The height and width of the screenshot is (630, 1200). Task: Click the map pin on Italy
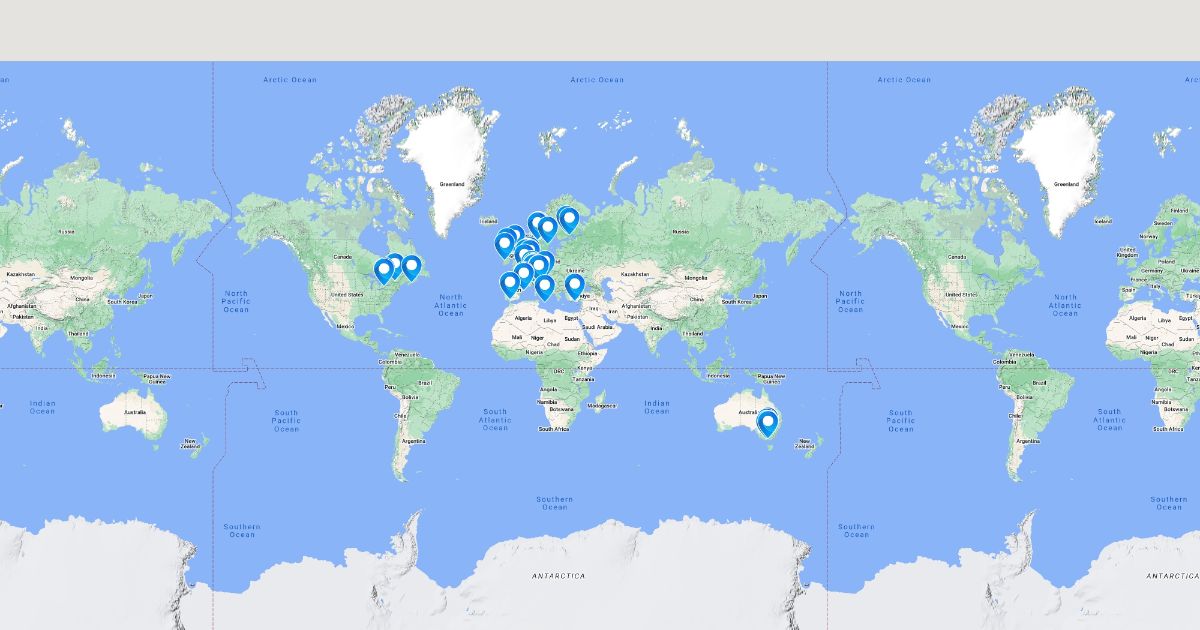coord(545,288)
